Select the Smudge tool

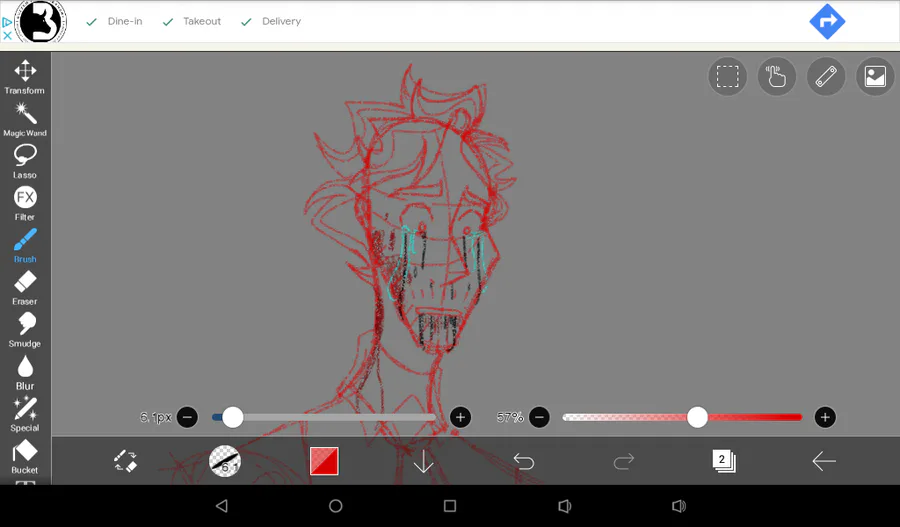coord(25,330)
